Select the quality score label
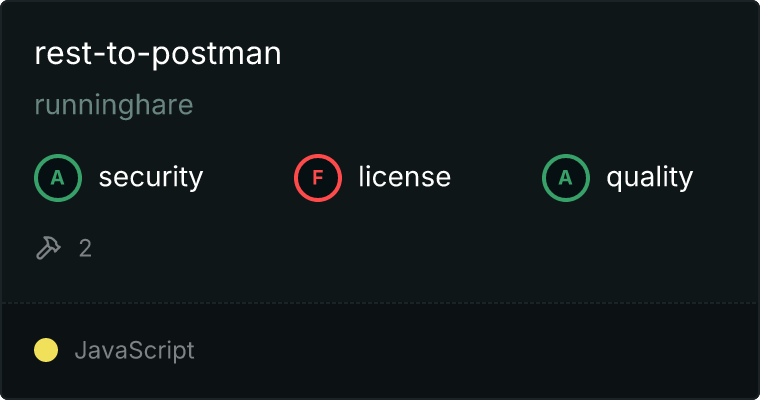Viewport: 760px width, 400px height. (x=649, y=177)
